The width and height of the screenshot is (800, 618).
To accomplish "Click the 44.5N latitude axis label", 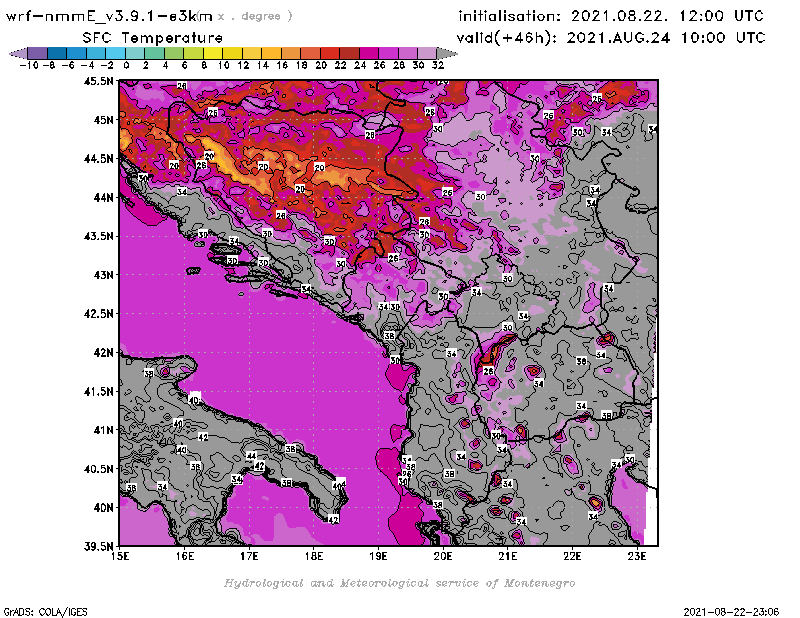I will pos(99,159).
